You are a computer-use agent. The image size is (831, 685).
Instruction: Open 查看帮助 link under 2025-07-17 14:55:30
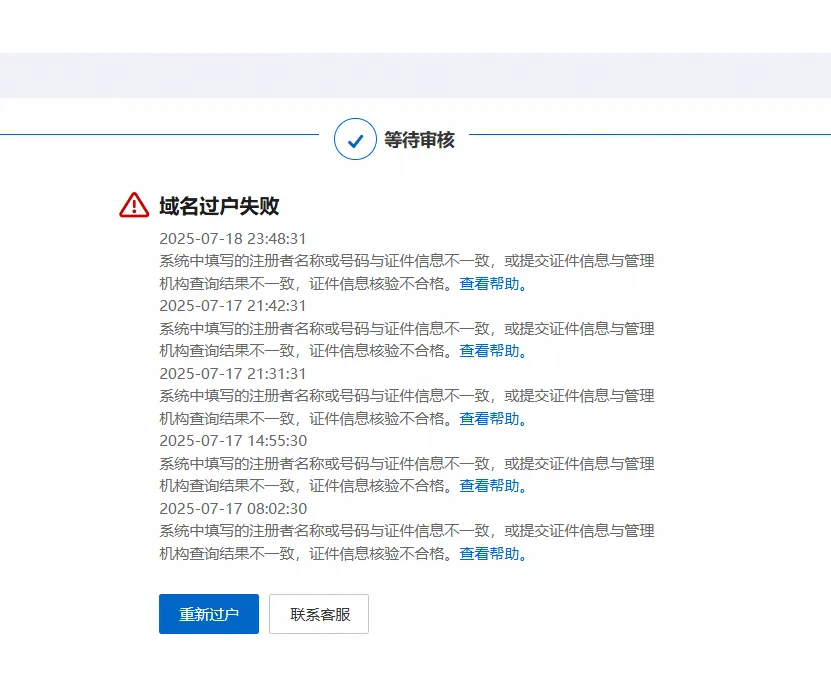click(x=489, y=486)
